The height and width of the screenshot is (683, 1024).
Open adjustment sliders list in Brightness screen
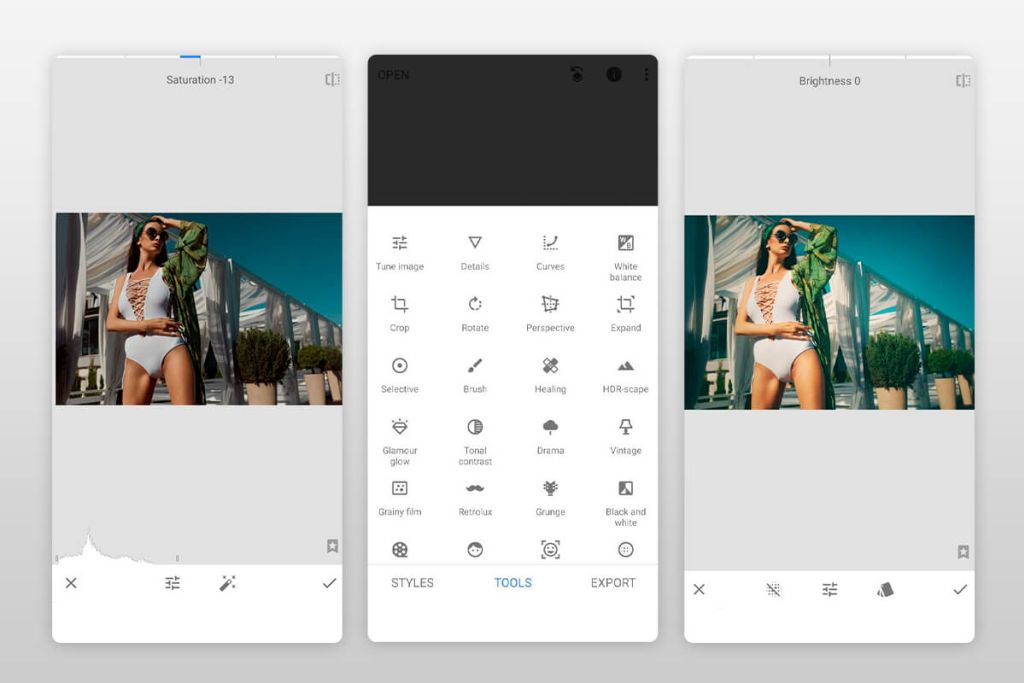(829, 590)
